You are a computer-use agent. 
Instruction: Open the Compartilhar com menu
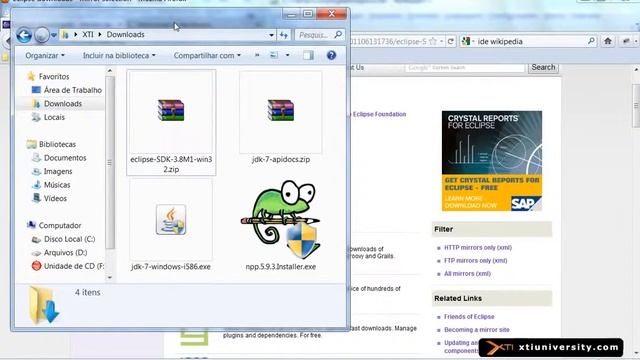pyautogui.click(x=207, y=56)
